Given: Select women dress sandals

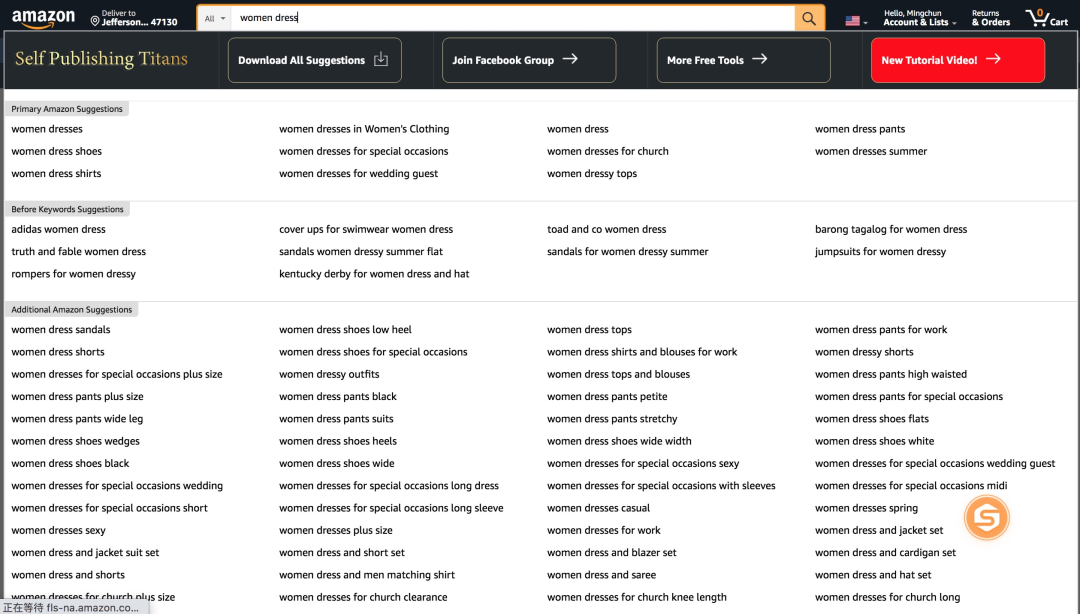Looking at the screenshot, I should [x=61, y=330].
